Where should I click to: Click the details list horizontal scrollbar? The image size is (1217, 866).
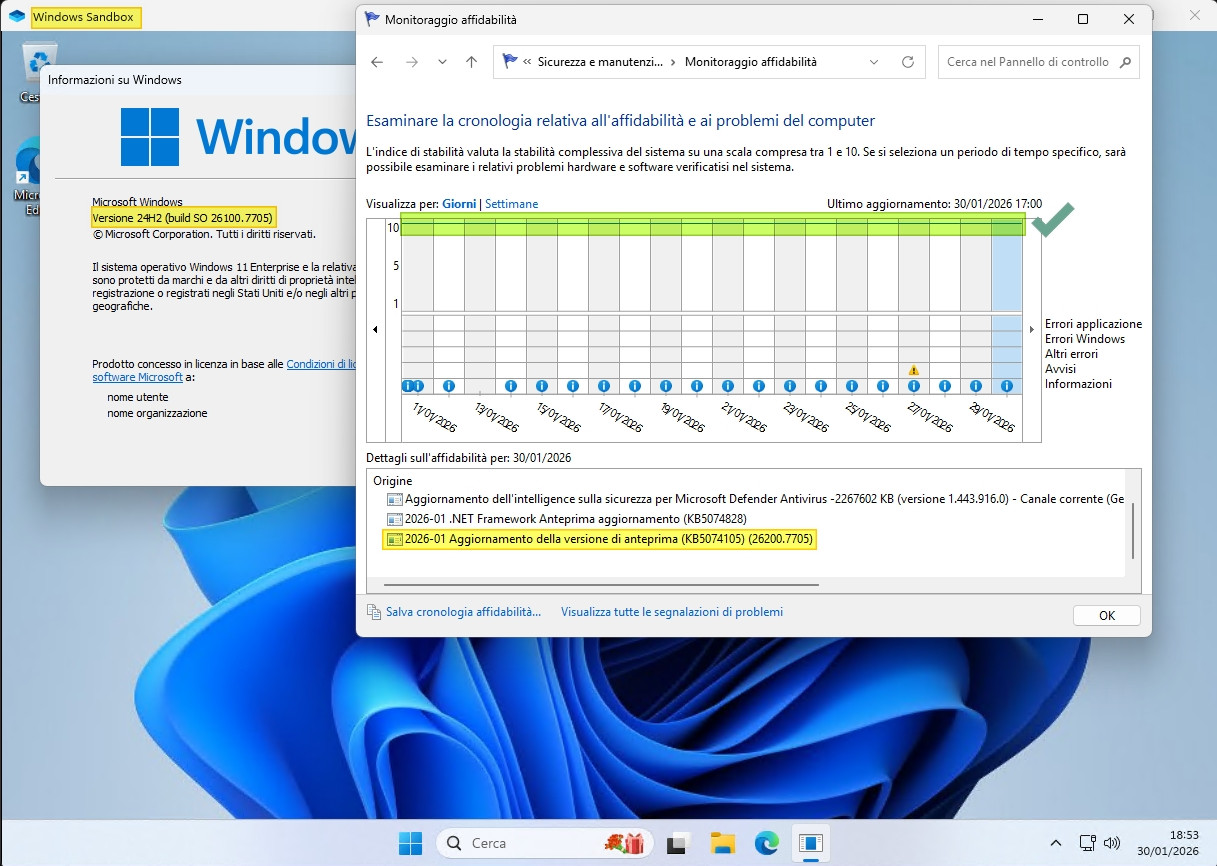pyautogui.click(x=600, y=584)
